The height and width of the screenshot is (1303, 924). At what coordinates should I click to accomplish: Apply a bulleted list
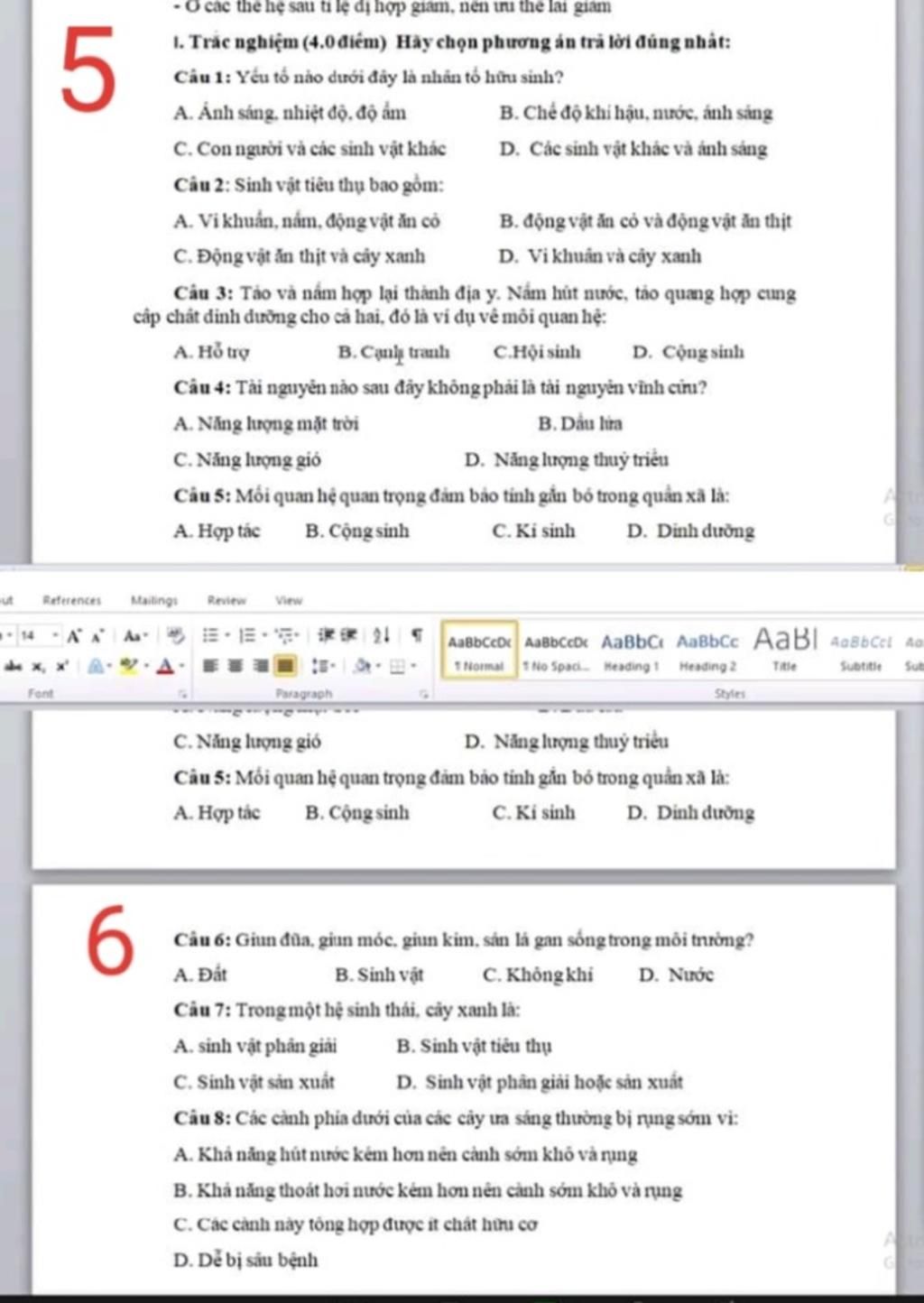pyautogui.click(x=210, y=635)
